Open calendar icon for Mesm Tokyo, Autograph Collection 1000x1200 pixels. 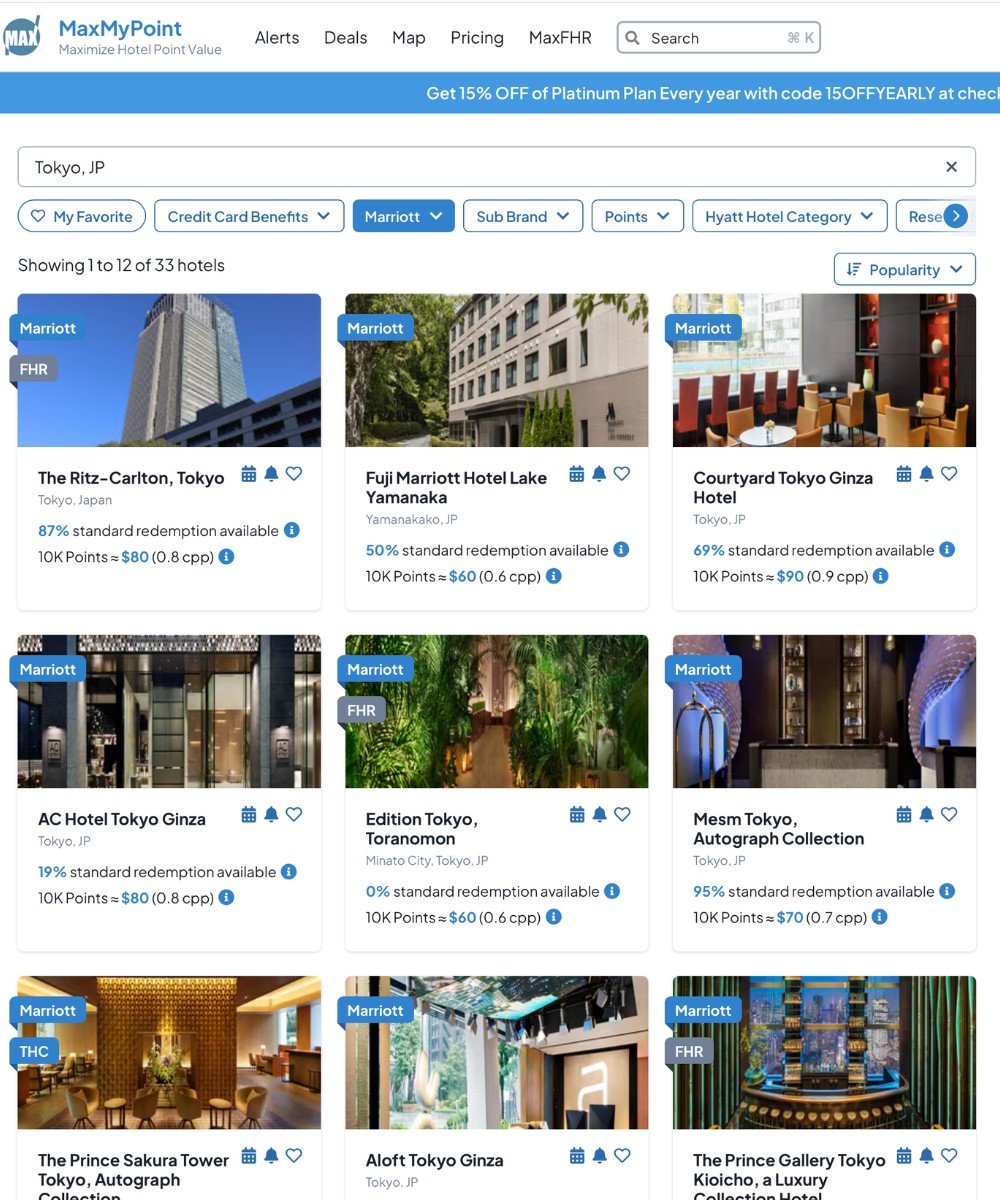tap(904, 815)
